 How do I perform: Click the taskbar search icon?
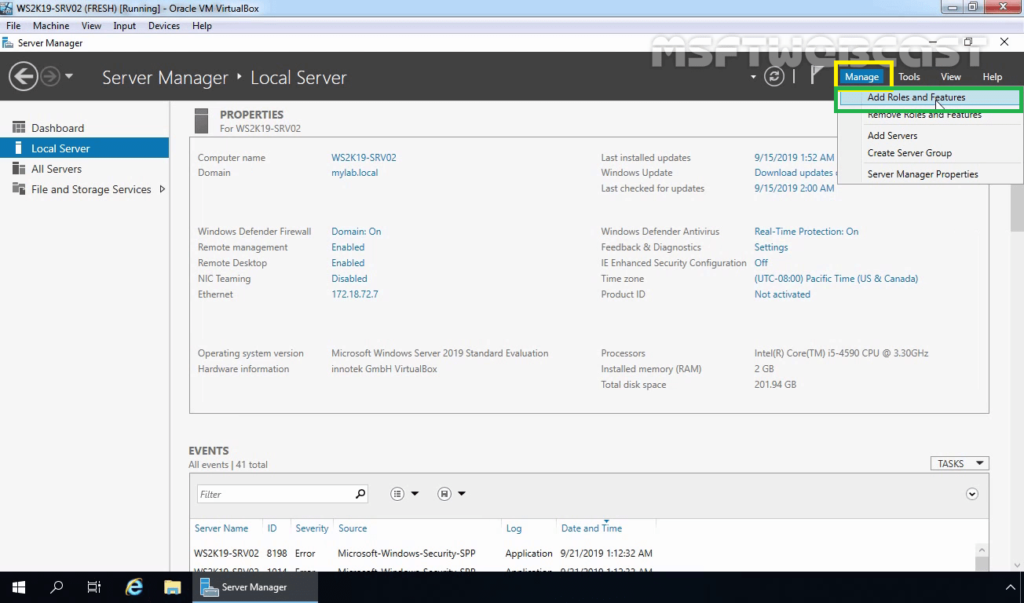(x=57, y=587)
